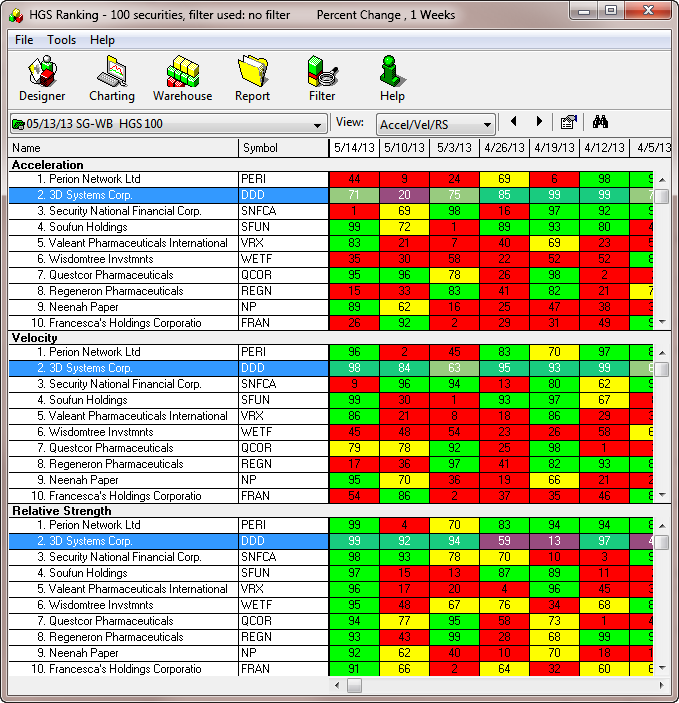
Task: Click Francesca's 5/10/13 Acceleration value 92
Action: [404, 323]
